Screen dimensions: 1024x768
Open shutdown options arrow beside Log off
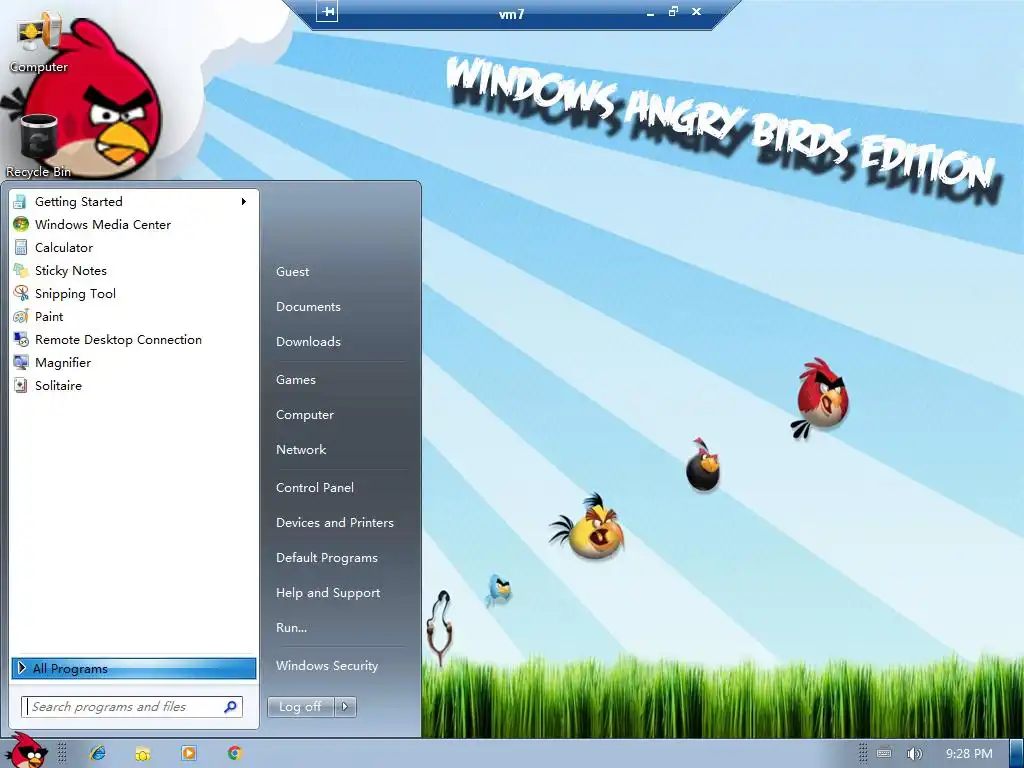tap(345, 707)
